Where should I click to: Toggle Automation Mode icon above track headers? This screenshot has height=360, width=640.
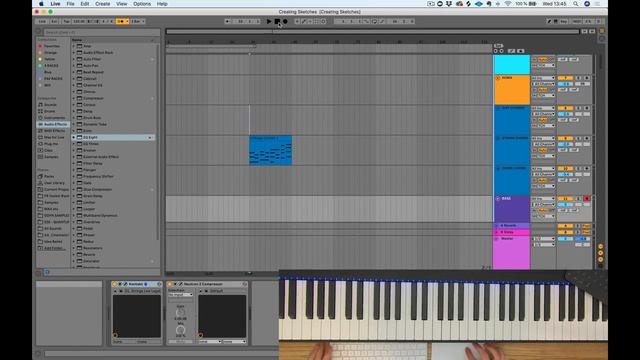coord(511,51)
